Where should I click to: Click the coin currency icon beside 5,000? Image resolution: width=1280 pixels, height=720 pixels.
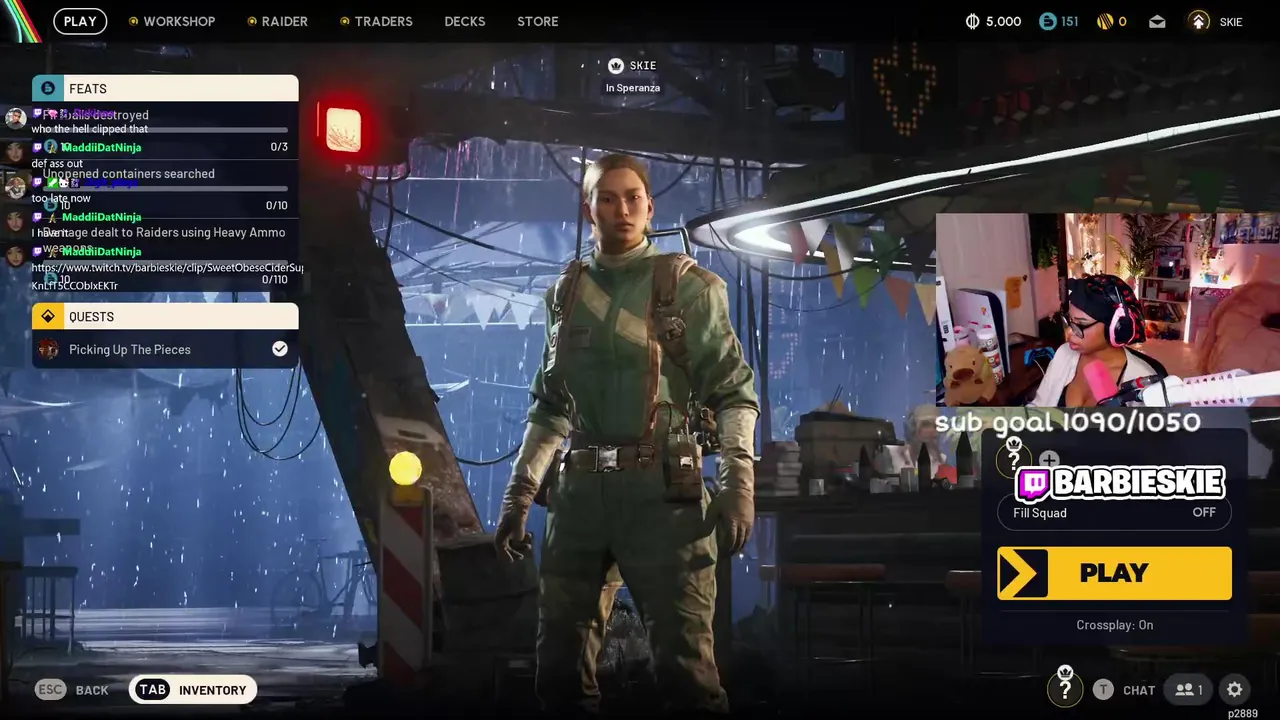click(x=972, y=21)
